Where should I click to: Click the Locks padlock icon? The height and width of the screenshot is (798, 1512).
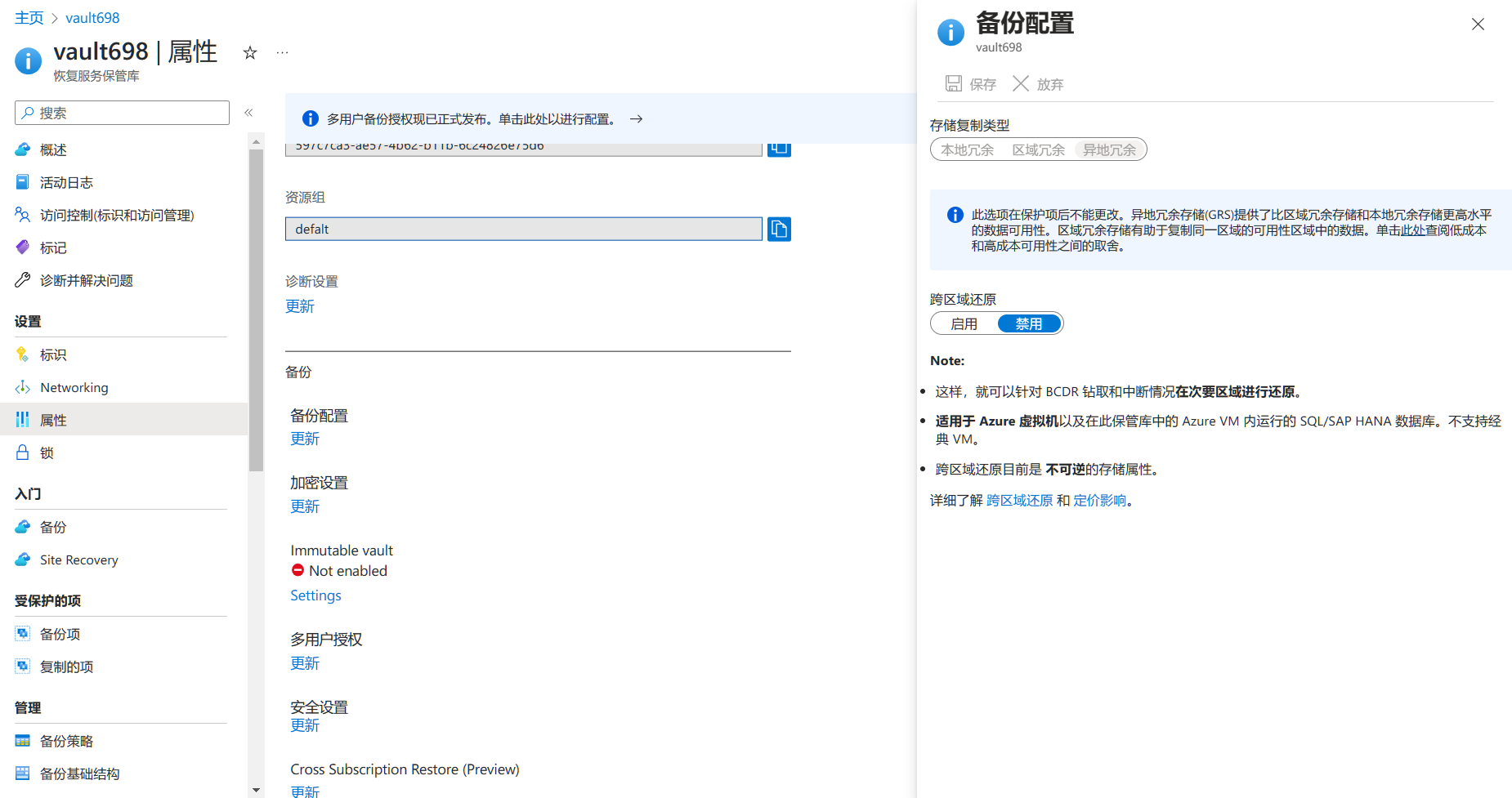click(x=23, y=452)
